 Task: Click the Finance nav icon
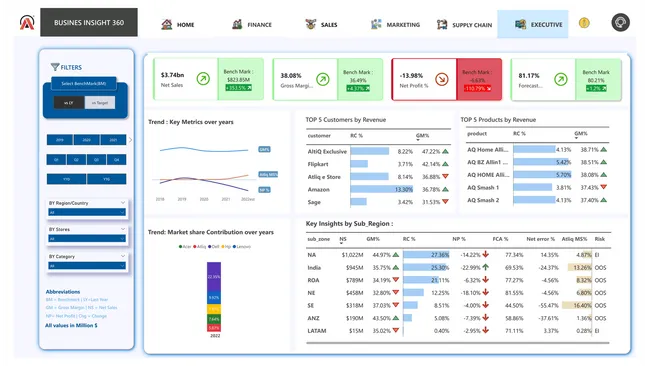[x=237, y=24]
